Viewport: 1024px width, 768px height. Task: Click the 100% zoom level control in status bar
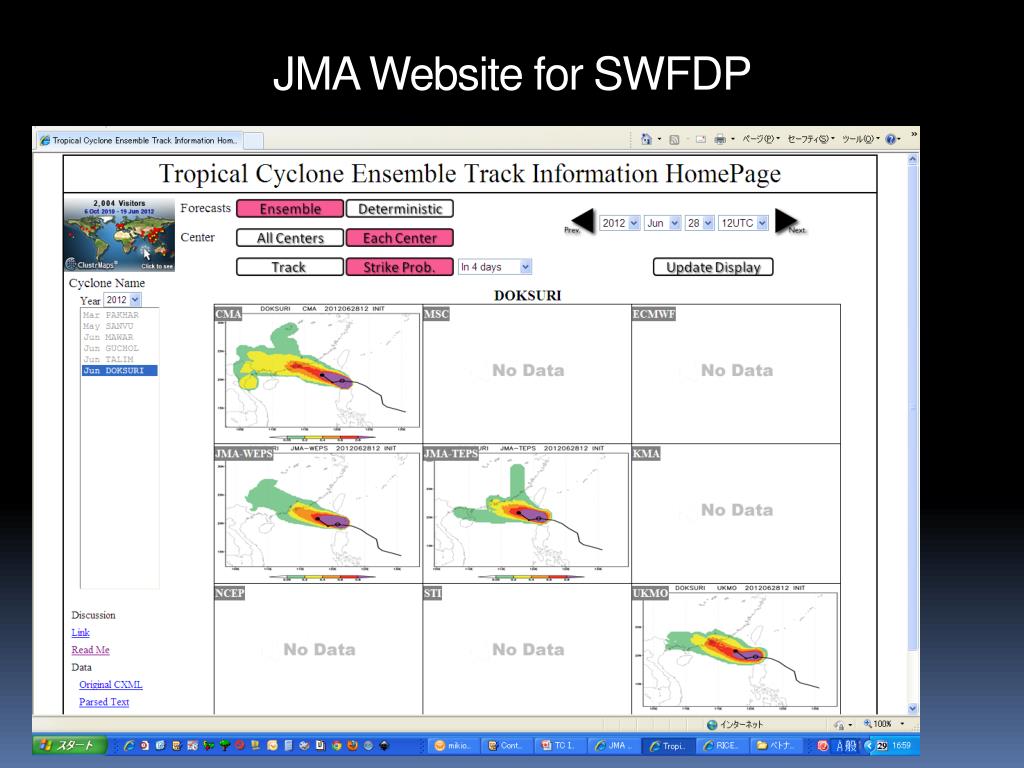click(x=884, y=724)
